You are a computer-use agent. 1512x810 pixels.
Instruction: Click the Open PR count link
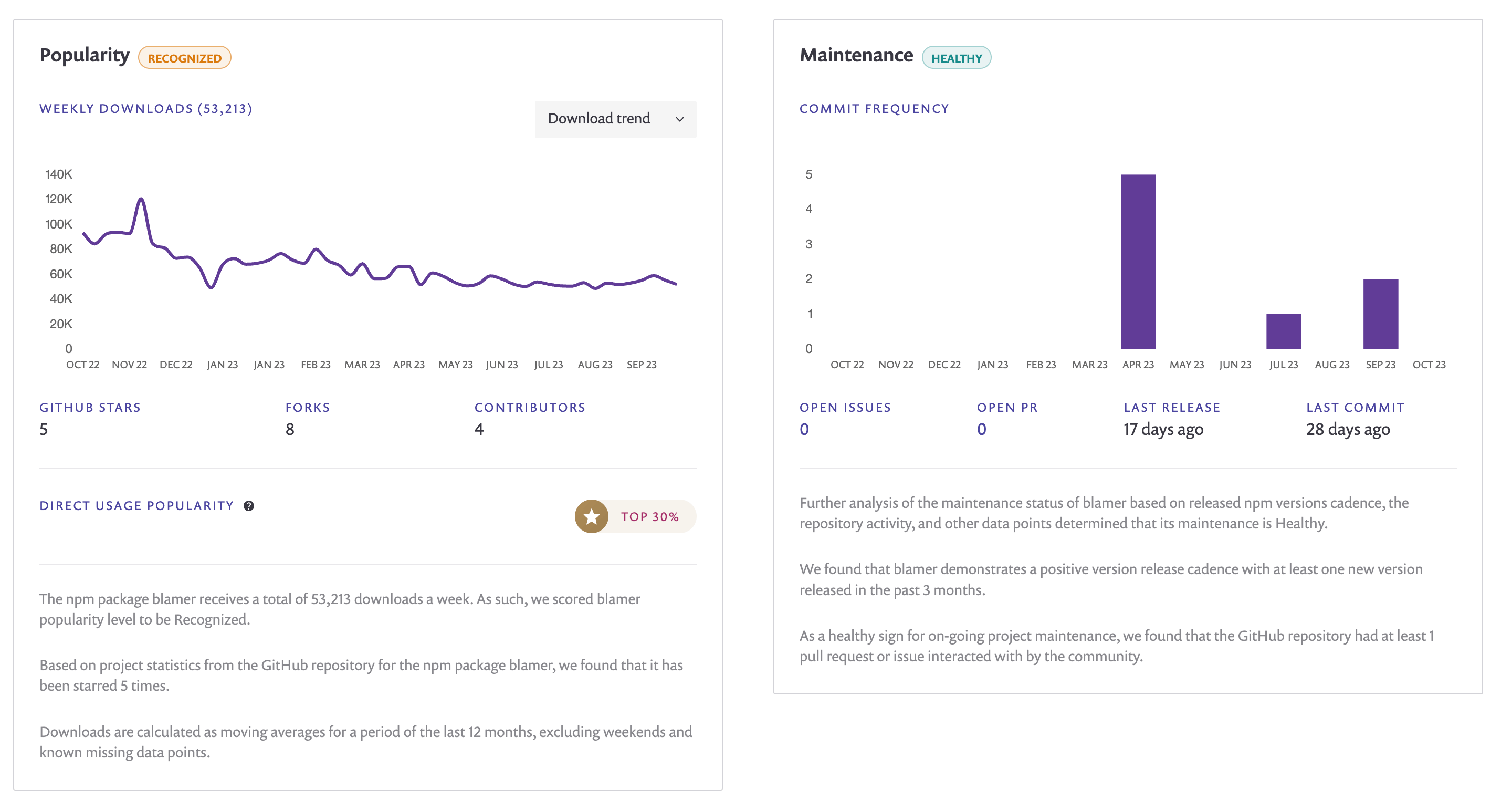pos(981,429)
